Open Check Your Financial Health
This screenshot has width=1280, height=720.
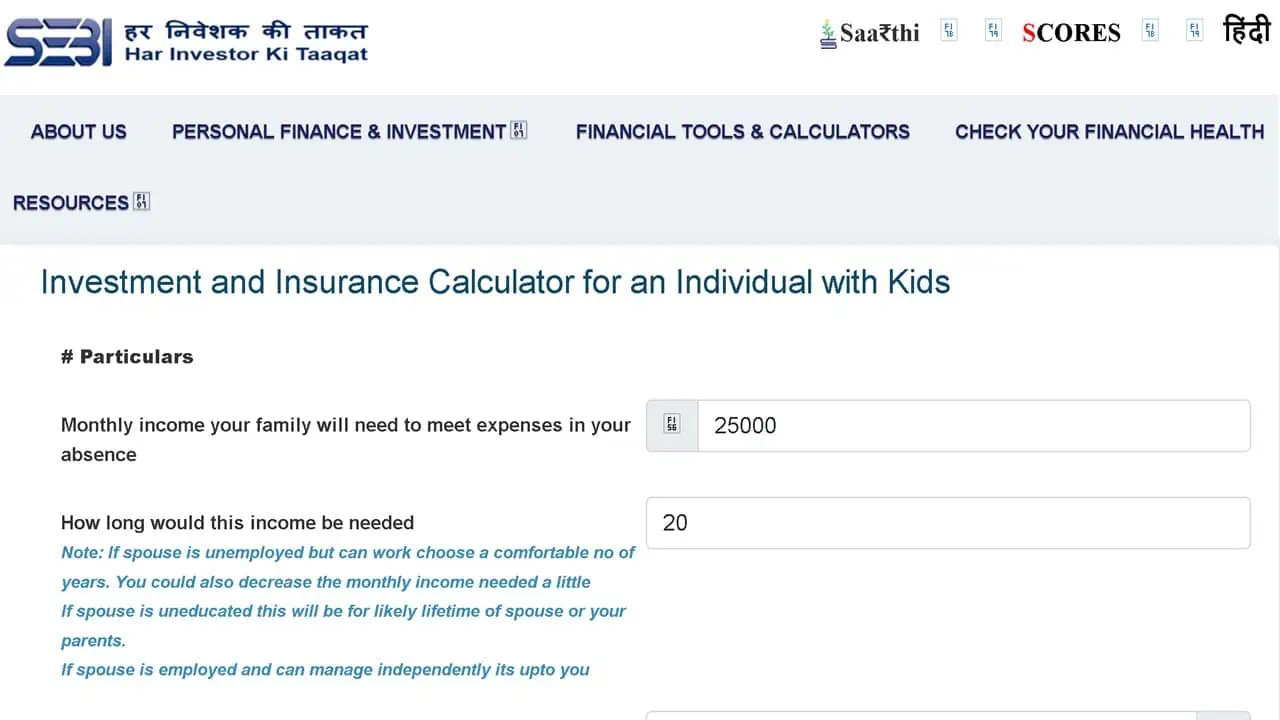tap(1108, 131)
